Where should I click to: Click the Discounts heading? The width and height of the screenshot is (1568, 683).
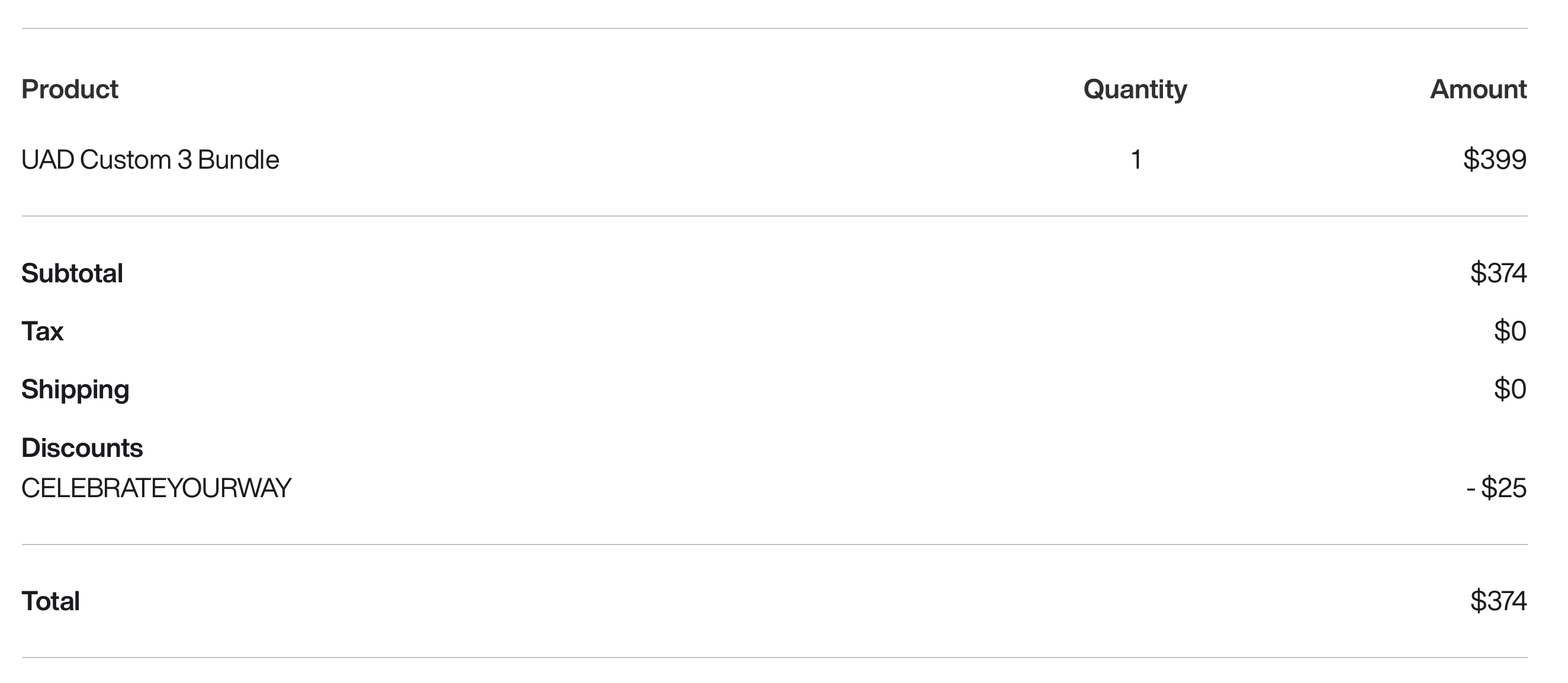82,447
